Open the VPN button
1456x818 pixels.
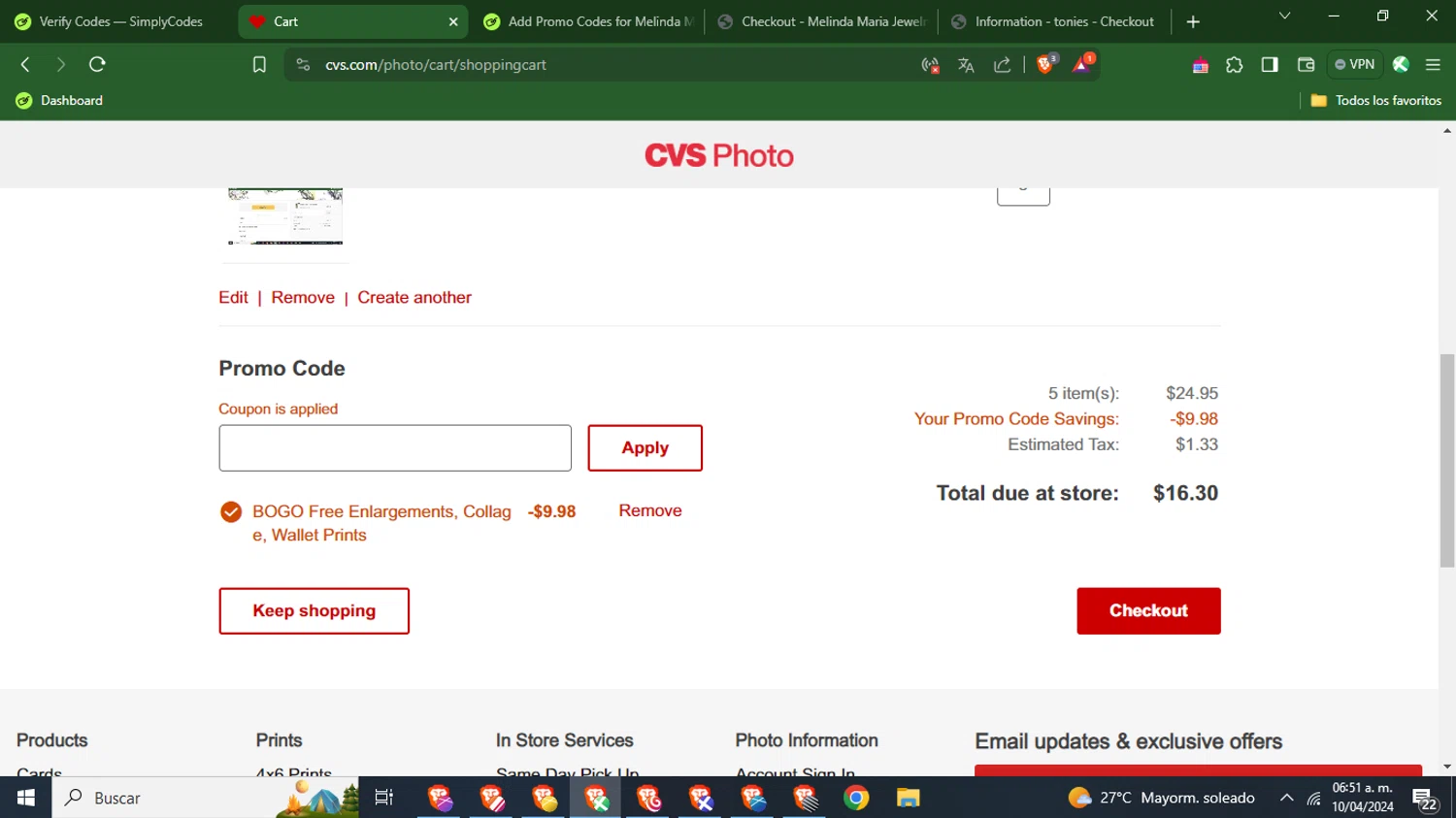click(1354, 65)
